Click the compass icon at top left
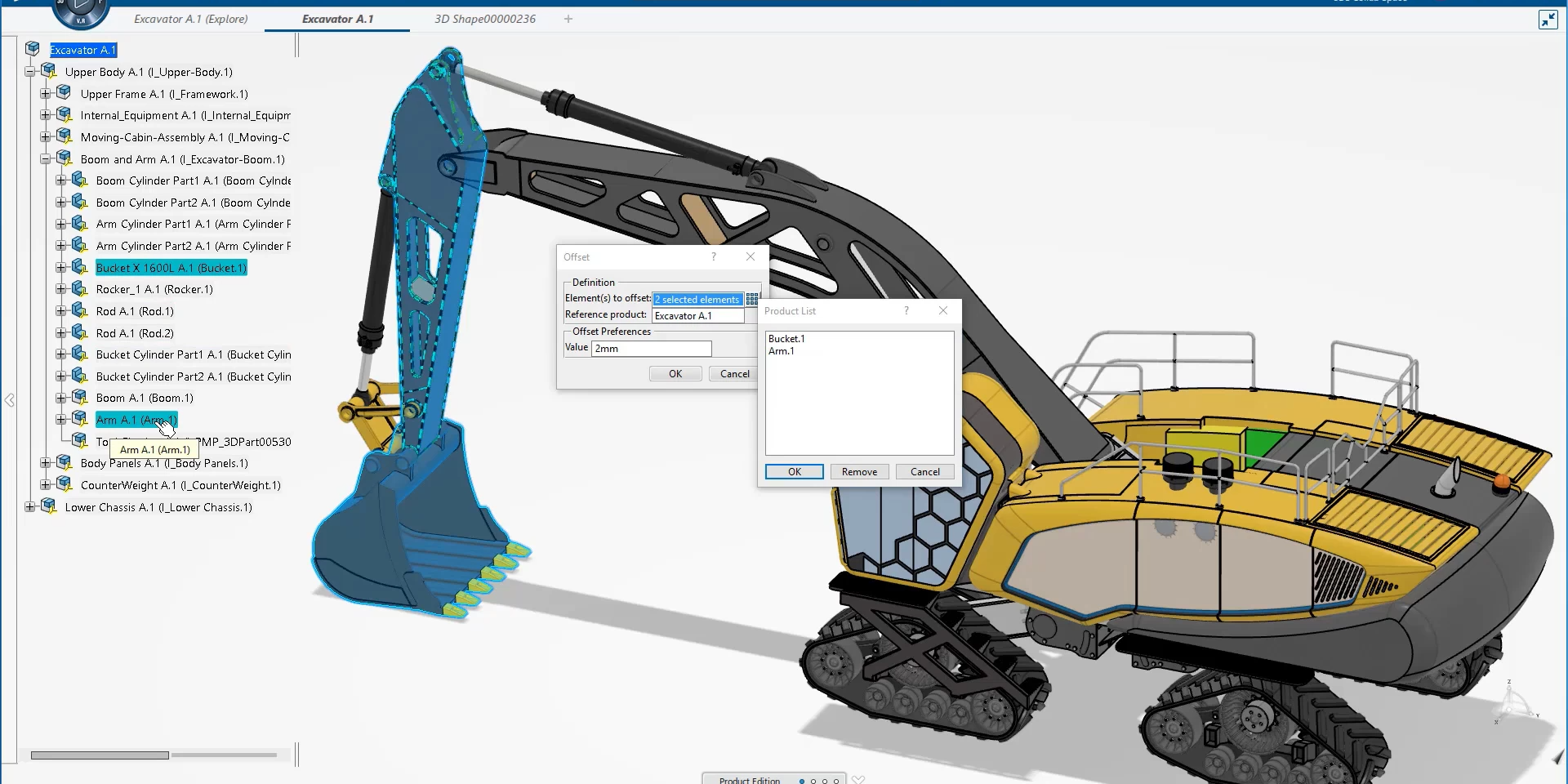1568x784 pixels. 80,11
